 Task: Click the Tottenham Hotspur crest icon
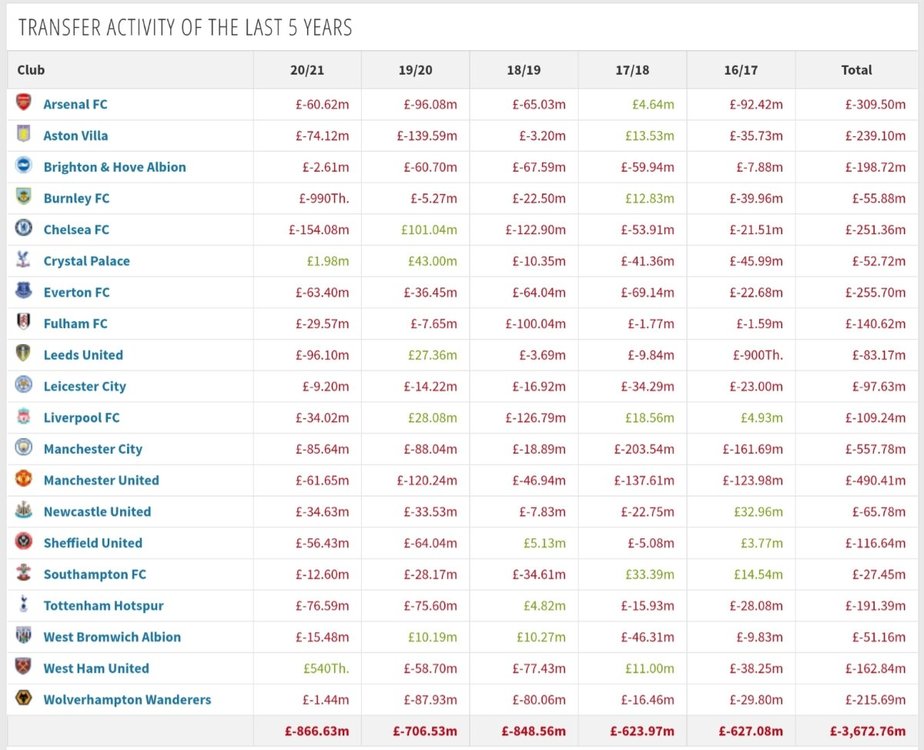pos(24,603)
